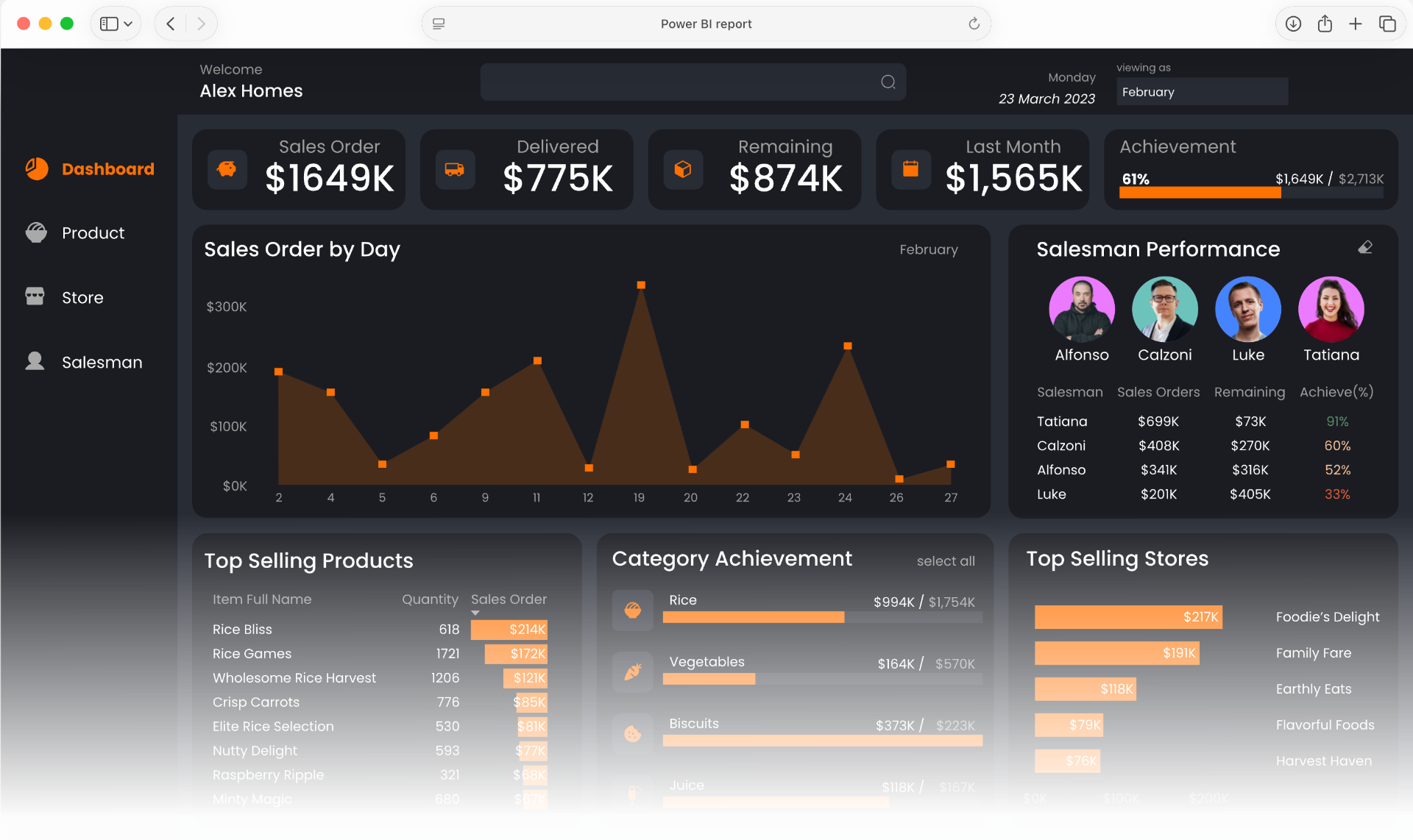1413x840 pixels.
Task: Select the Wholesome Rice Harvest row
Action: tap(380, 678)
